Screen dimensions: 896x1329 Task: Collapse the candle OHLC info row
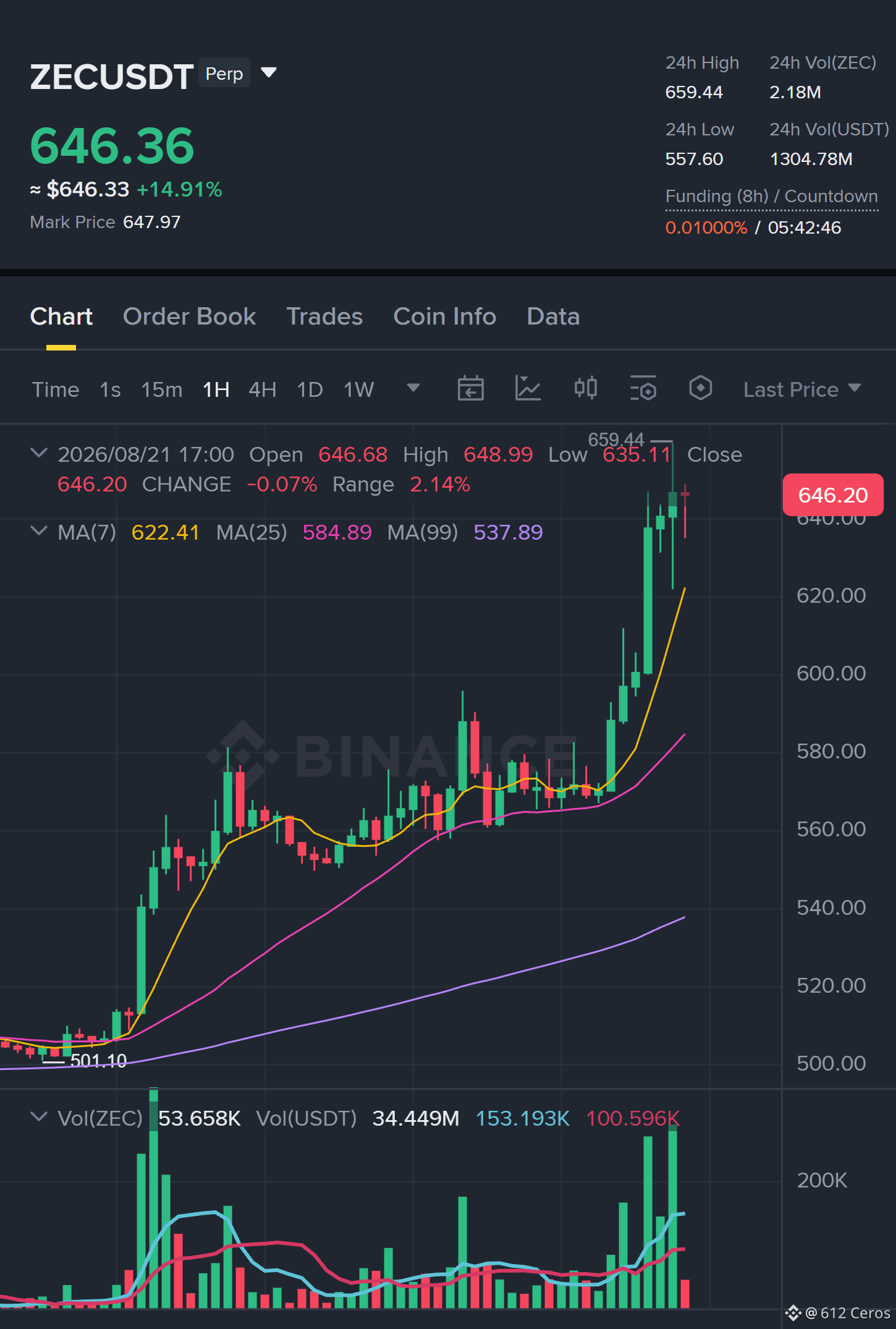[39, 453]
